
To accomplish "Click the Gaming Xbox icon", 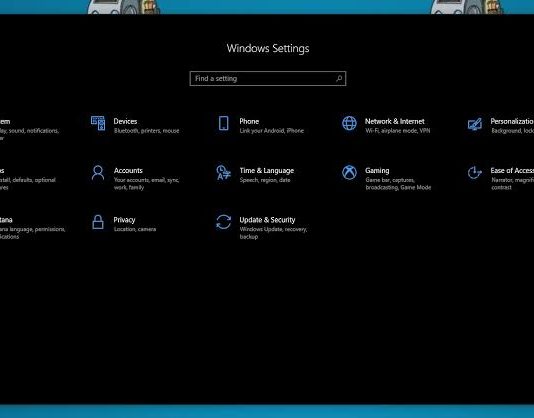I will tap(349, 172).
